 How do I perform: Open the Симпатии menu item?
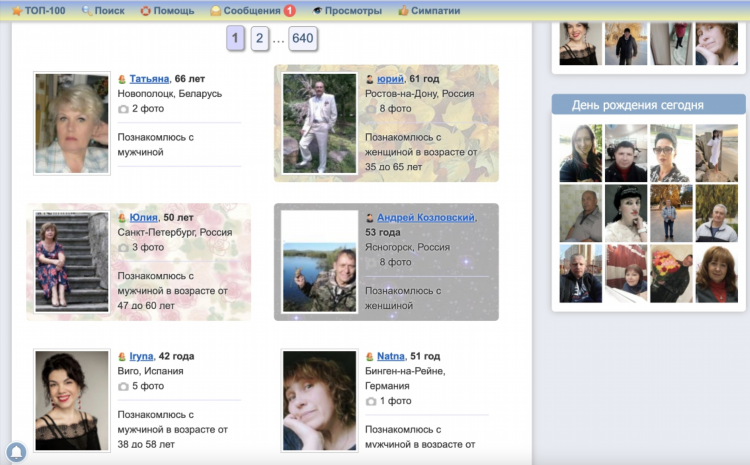pyautogui.click(x=436, y=11)
